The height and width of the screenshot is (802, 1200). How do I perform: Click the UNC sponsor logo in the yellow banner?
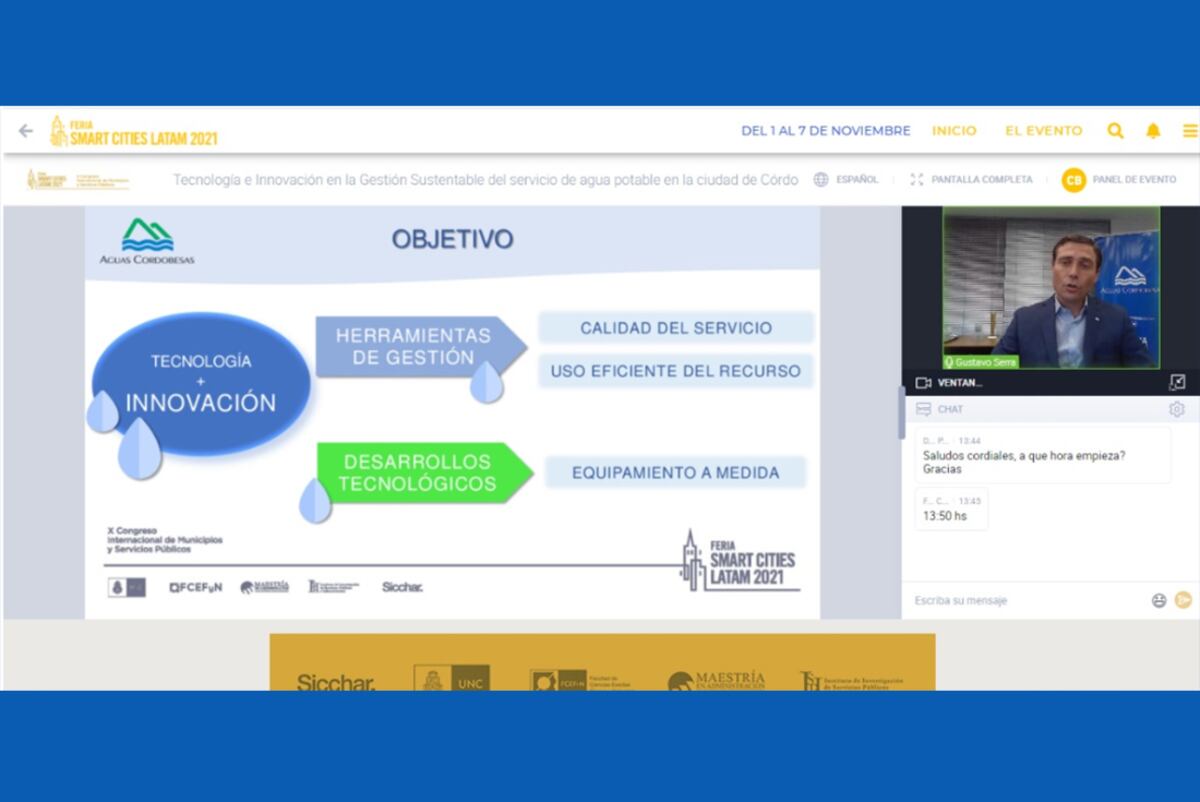452,678
